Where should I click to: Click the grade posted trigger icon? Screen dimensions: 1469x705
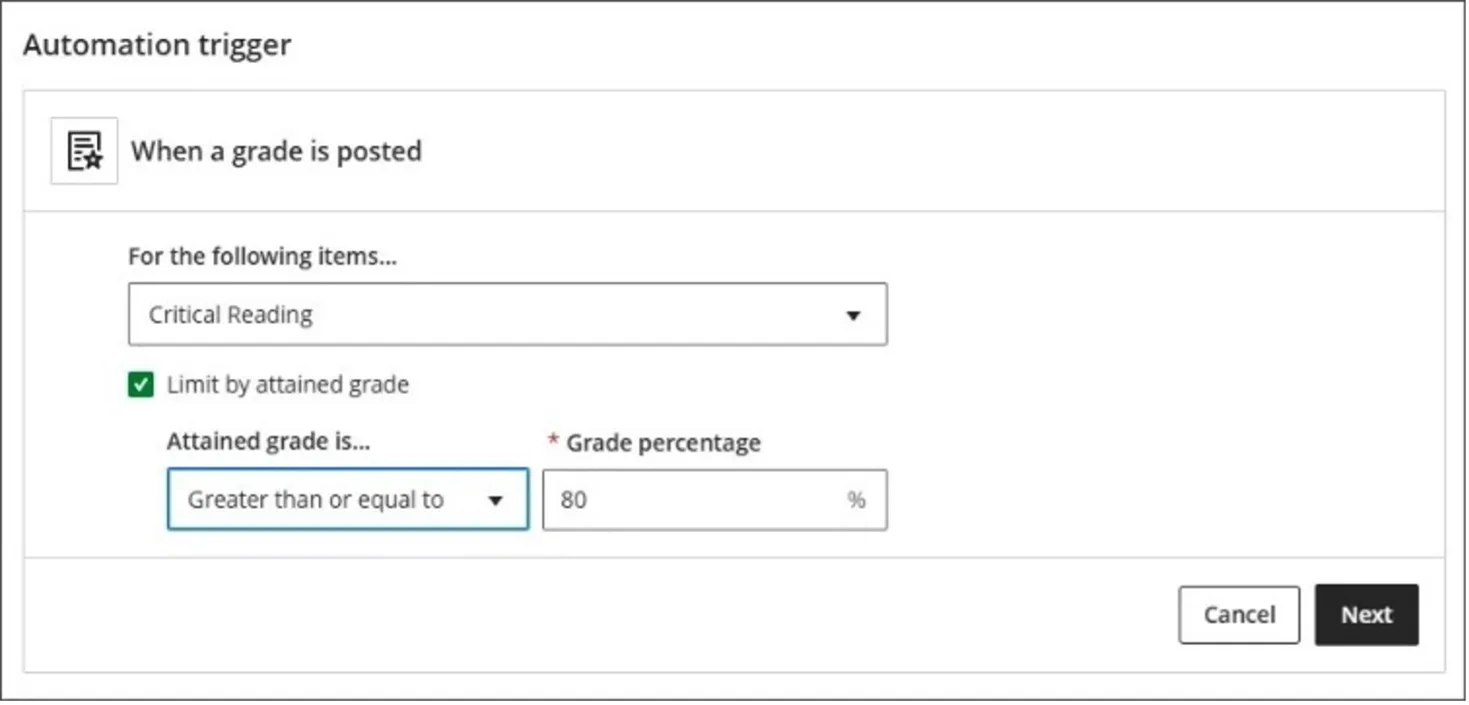tap(84, 151)
